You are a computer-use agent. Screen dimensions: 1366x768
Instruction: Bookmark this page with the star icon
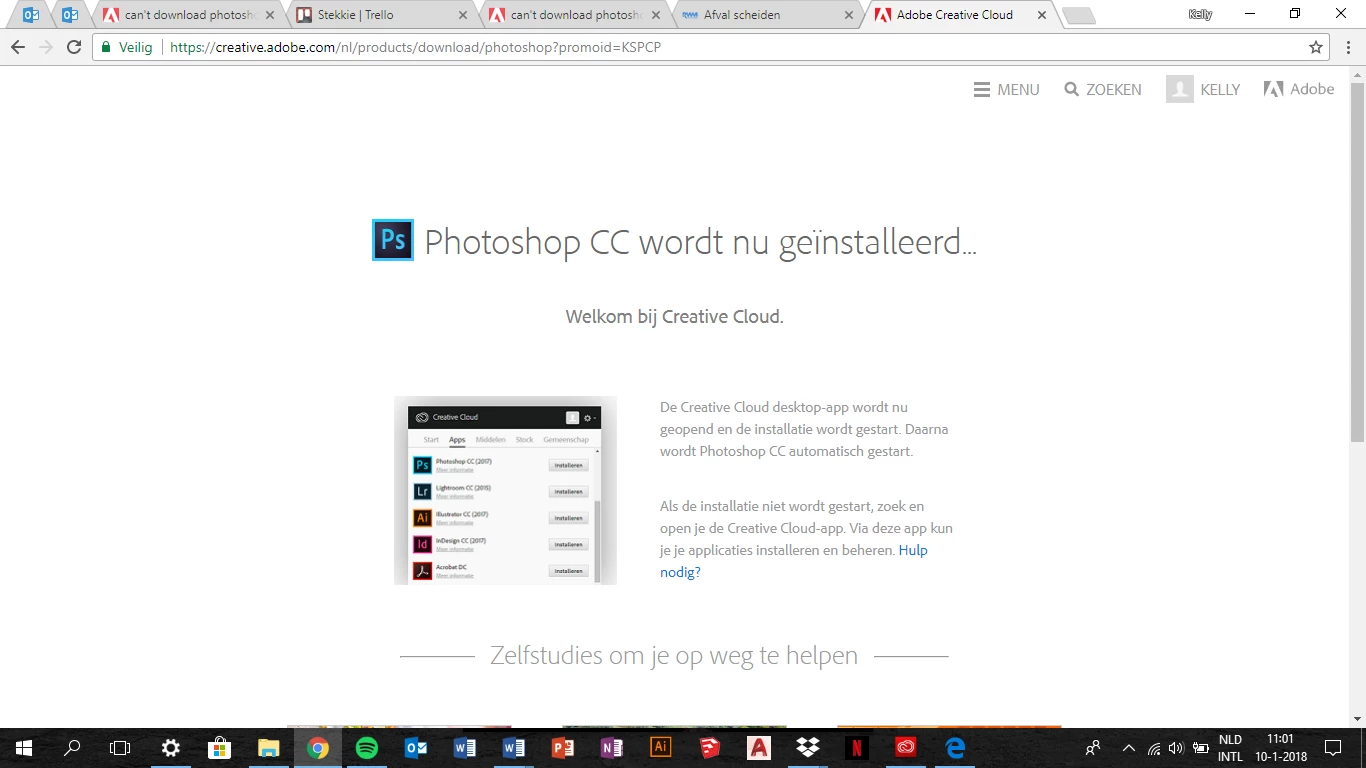(1316, 47)
